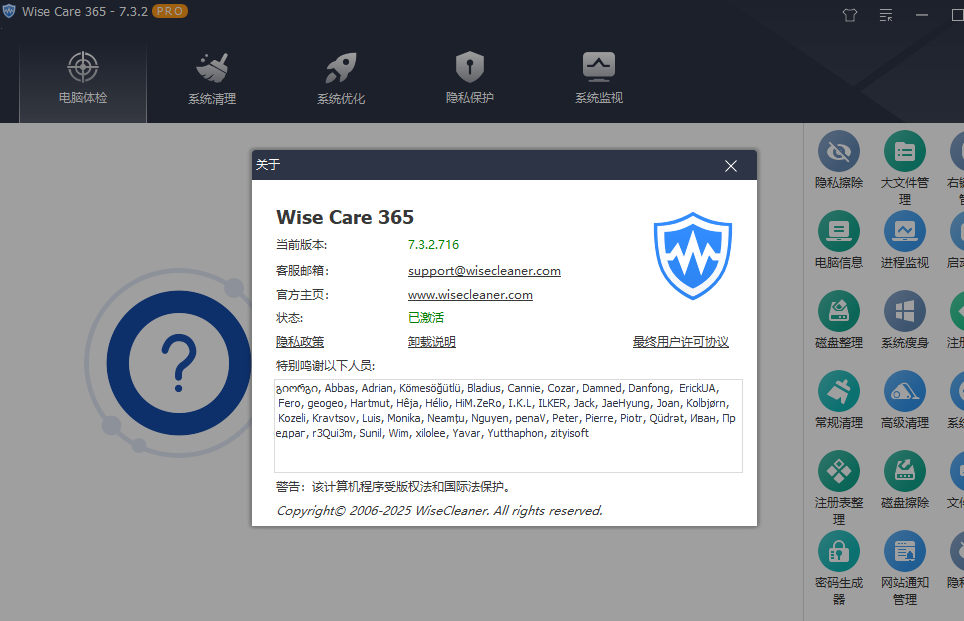Click the support@wisecleaner.com email link
964x621 pixels.
click(484, 271)
